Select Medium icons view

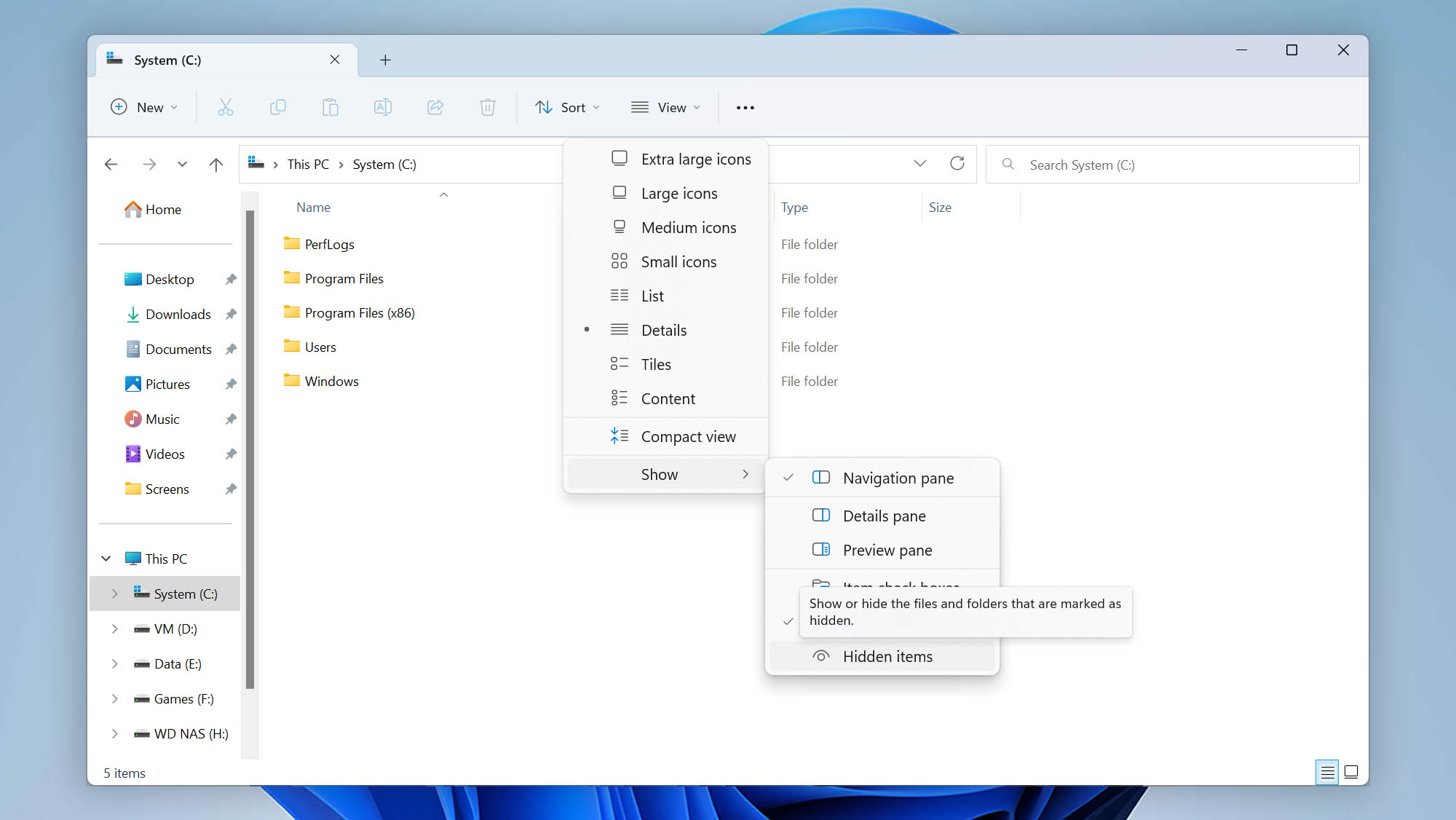[x=666, y=228]
